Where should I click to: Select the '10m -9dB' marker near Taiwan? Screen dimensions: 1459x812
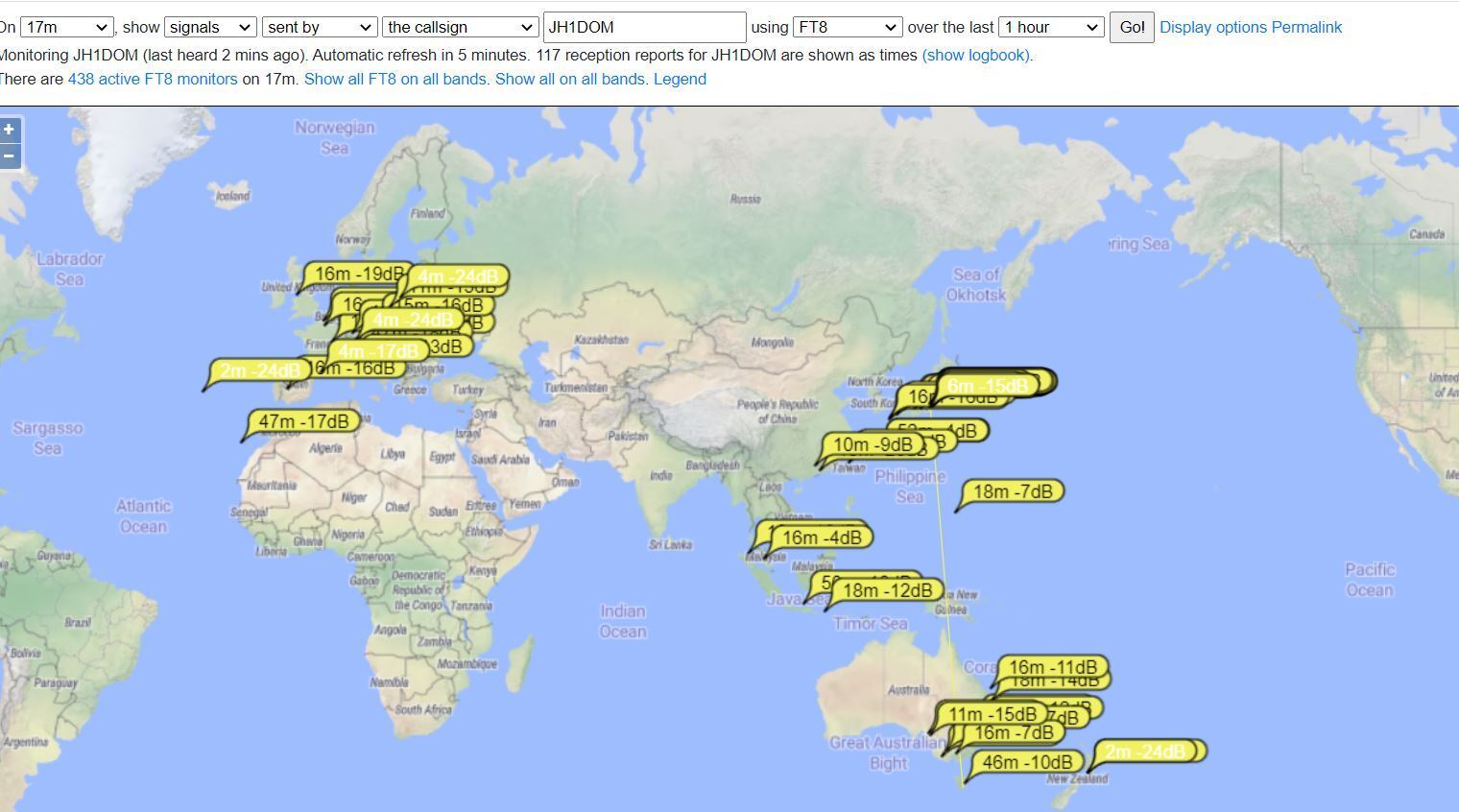(873, 444)
